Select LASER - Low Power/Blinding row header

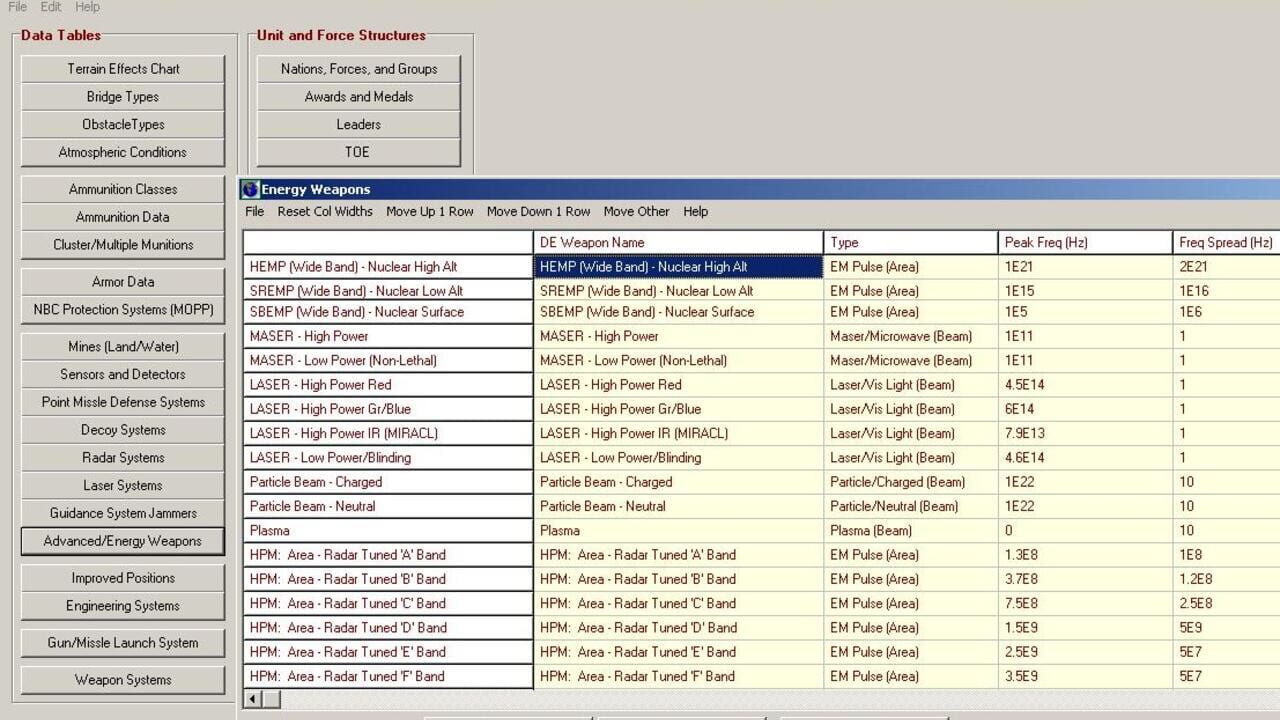tap(388, 457)
